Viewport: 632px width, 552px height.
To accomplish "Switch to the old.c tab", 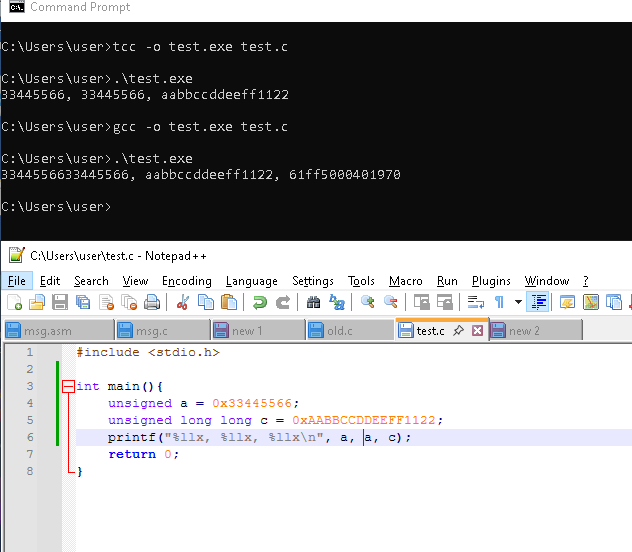I will coord(350,331).
